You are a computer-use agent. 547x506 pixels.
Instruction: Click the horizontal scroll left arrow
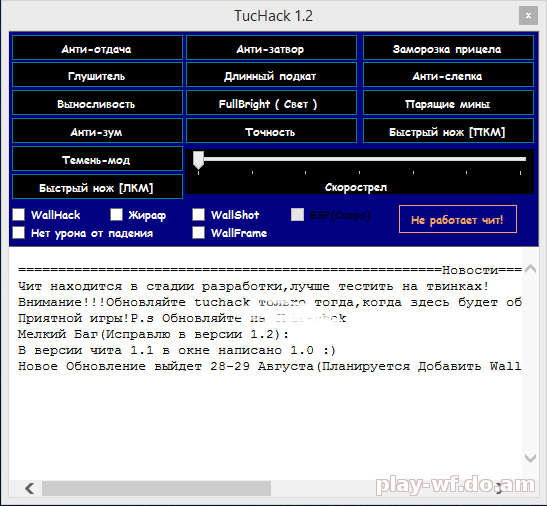30,488
